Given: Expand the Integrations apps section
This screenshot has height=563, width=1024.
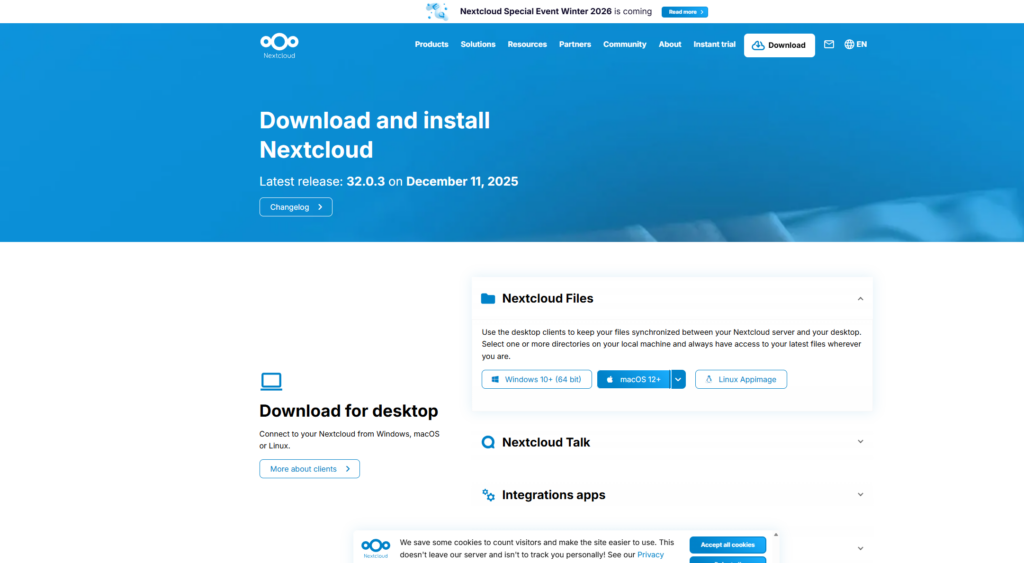Looking at the screenshot, I should [x=860, y=495].
